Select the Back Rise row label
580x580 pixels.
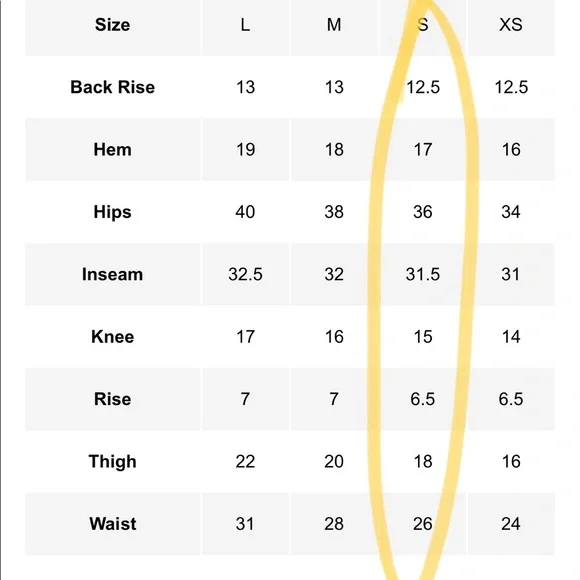(x=112, y=87)
